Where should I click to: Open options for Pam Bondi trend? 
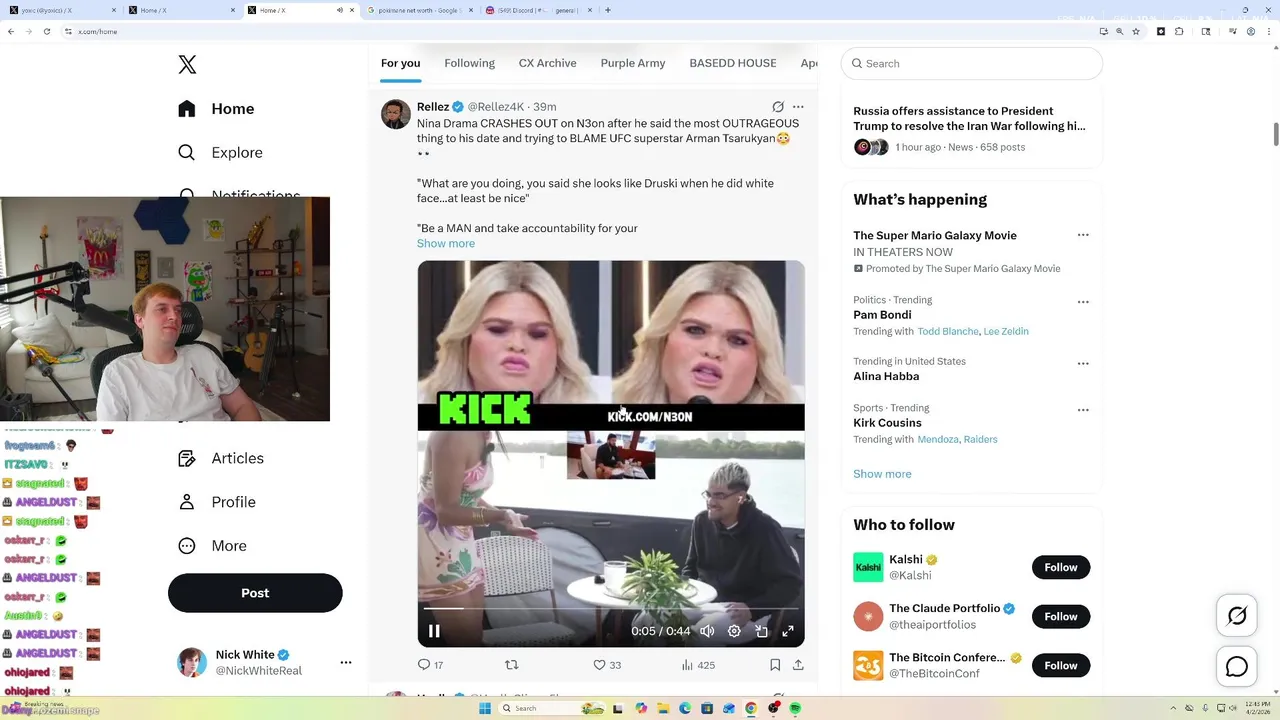coord(1083,302)
